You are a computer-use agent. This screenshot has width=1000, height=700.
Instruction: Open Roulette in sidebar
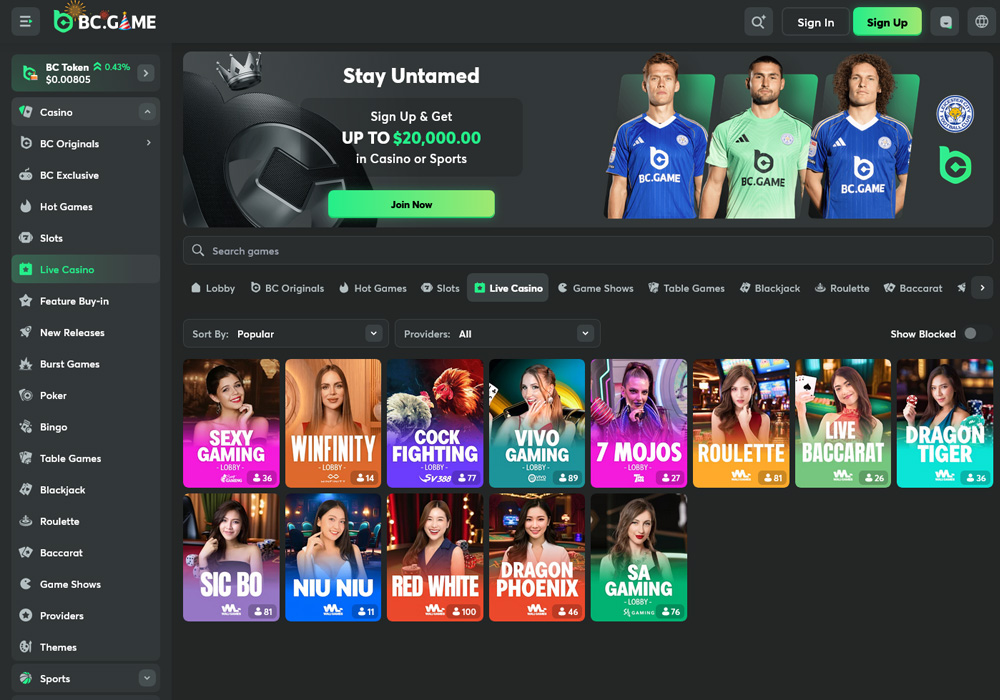point(85,521)
